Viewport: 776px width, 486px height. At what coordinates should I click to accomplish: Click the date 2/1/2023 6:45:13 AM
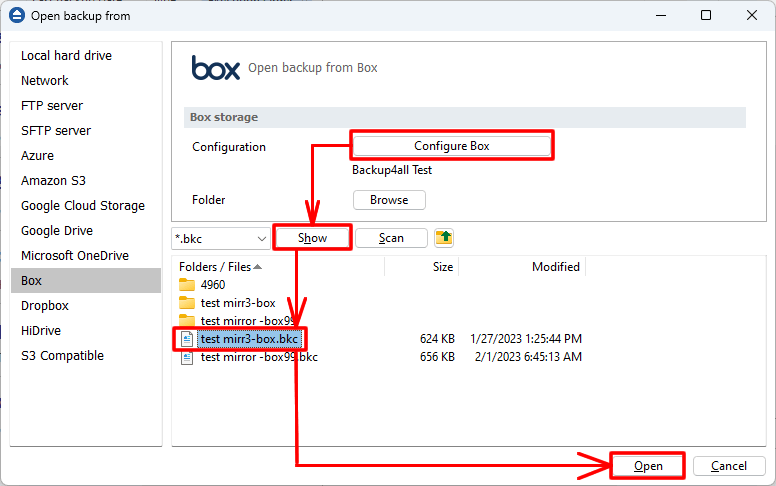pos(528,357)
